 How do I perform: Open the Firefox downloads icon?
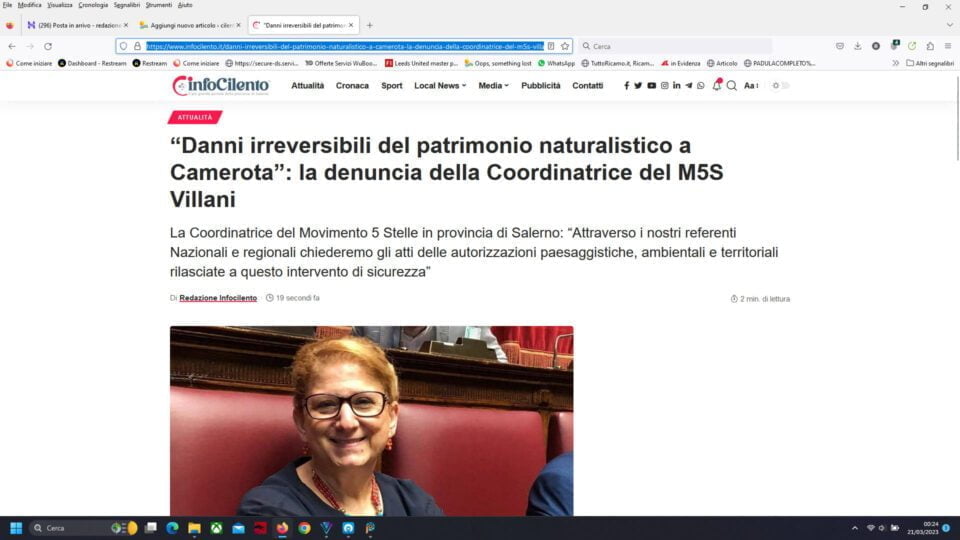(858, 46)
